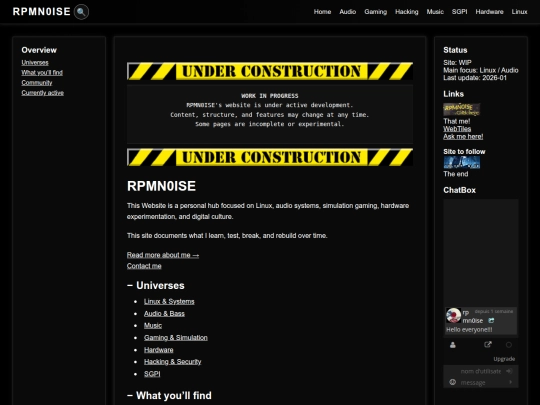Pop out the ChatBox in external window

[488, 344]
